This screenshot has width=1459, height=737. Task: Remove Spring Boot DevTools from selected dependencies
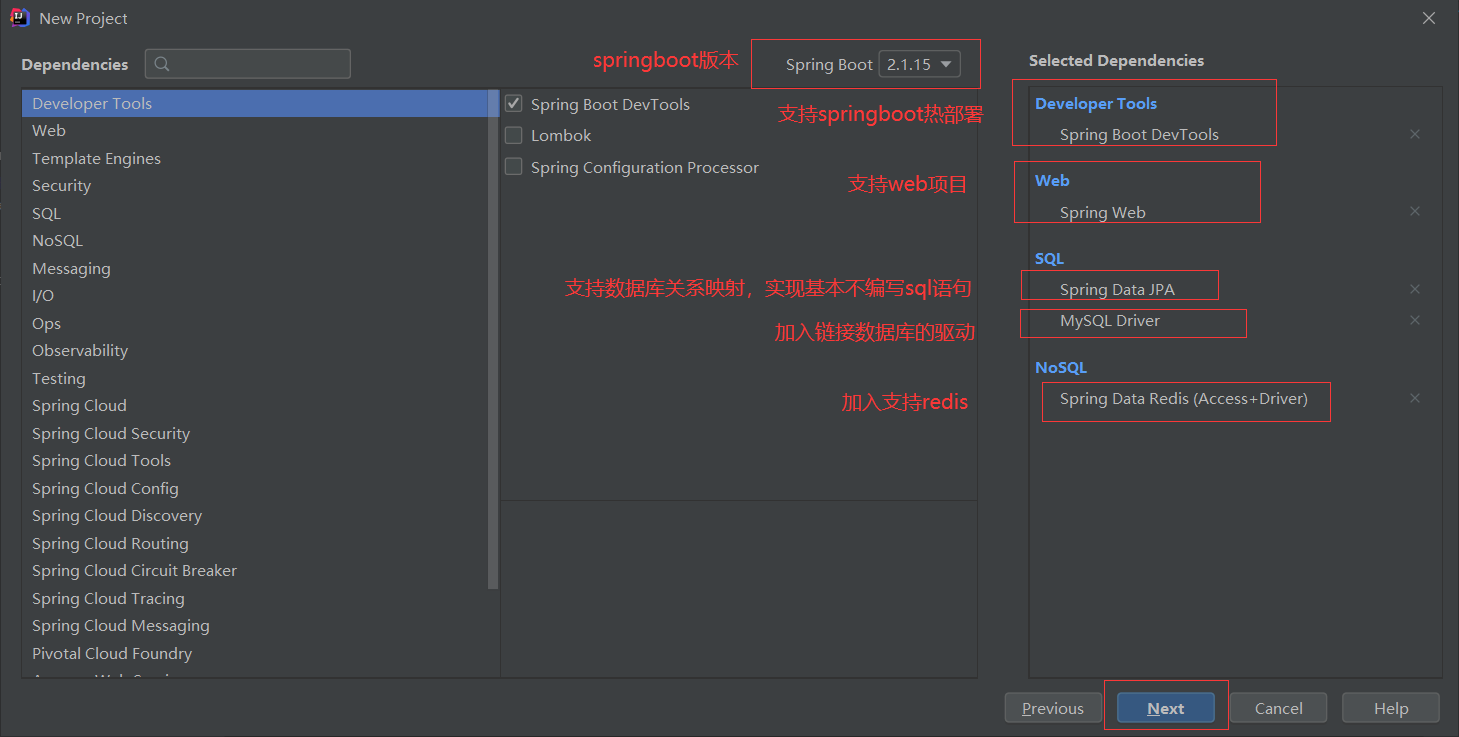(x=1415, y=134)
